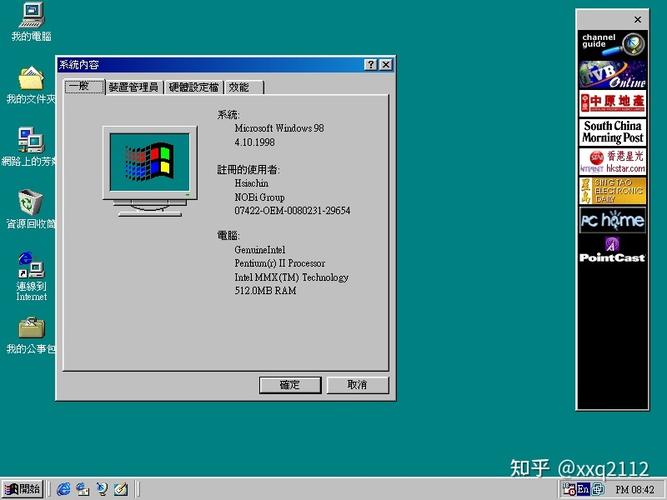Click the En language indicator in tray
667x500 pixels.
pos(583,489)
